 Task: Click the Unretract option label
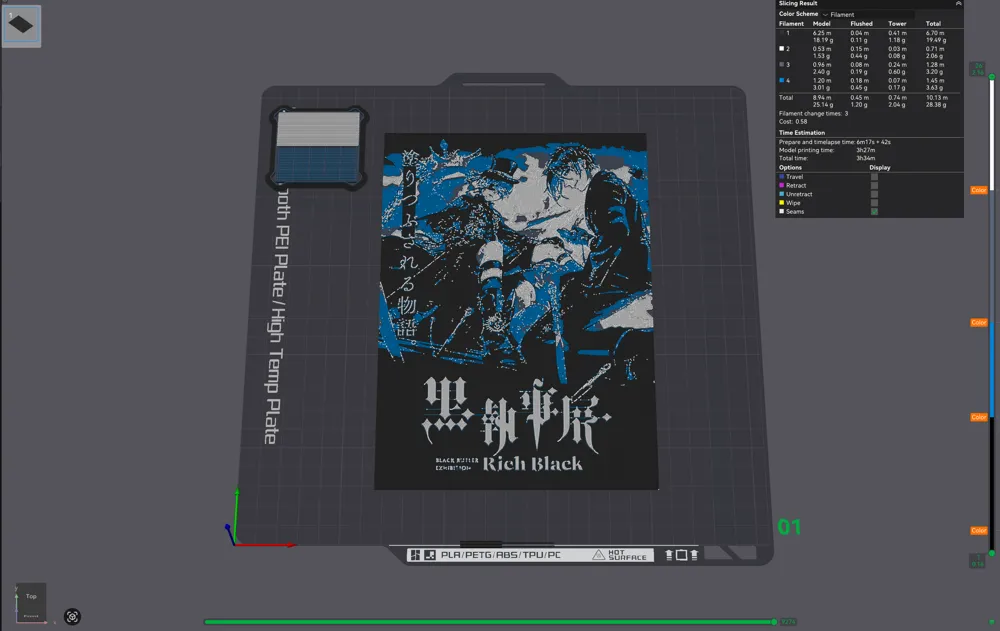point(798,194)
